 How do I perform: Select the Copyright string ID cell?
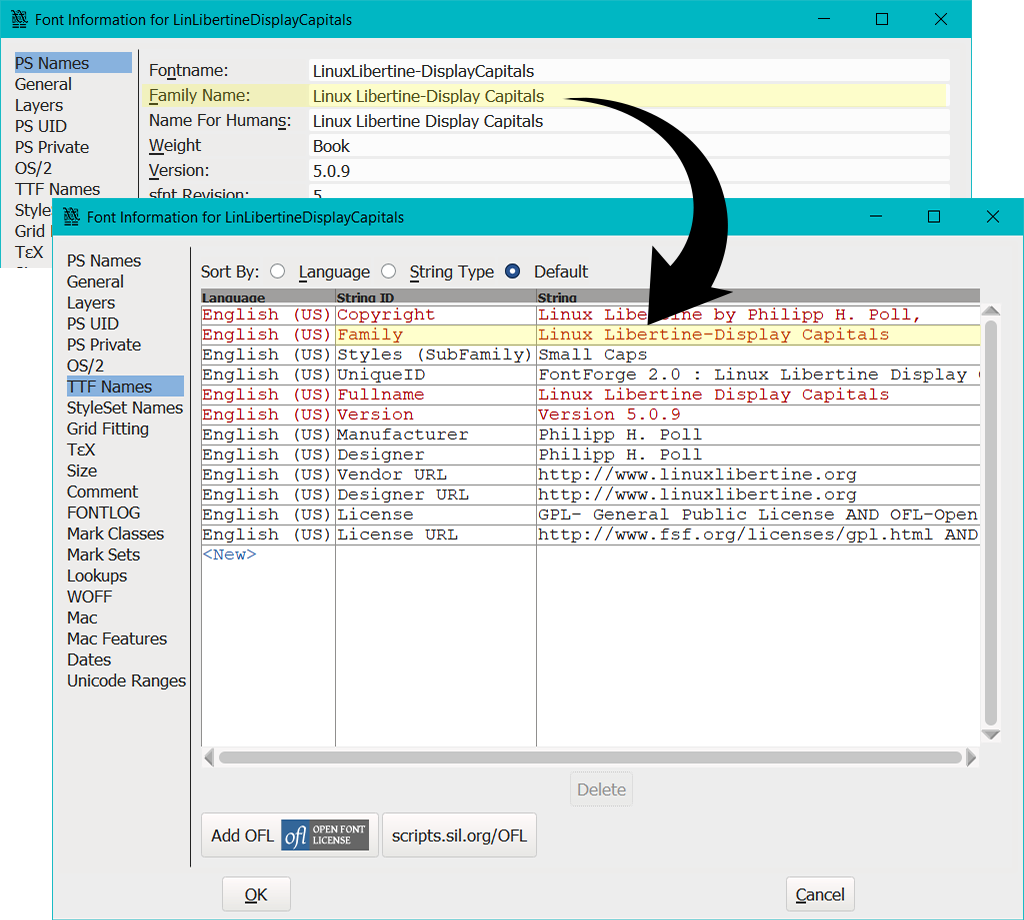tap(435, 314)
